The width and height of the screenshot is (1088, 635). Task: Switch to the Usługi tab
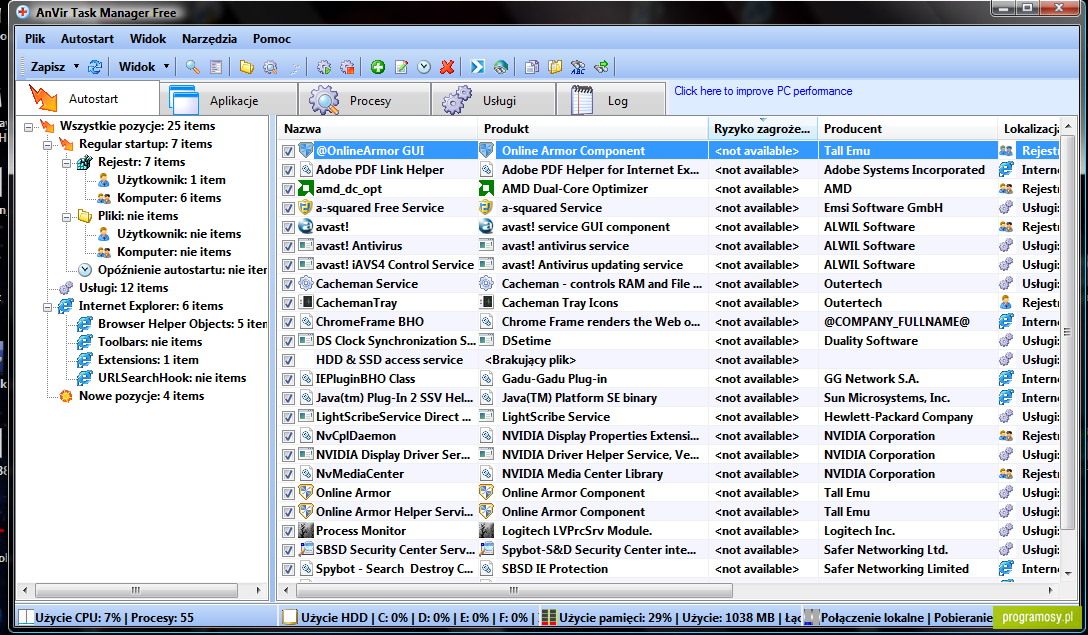coord(494,100)
